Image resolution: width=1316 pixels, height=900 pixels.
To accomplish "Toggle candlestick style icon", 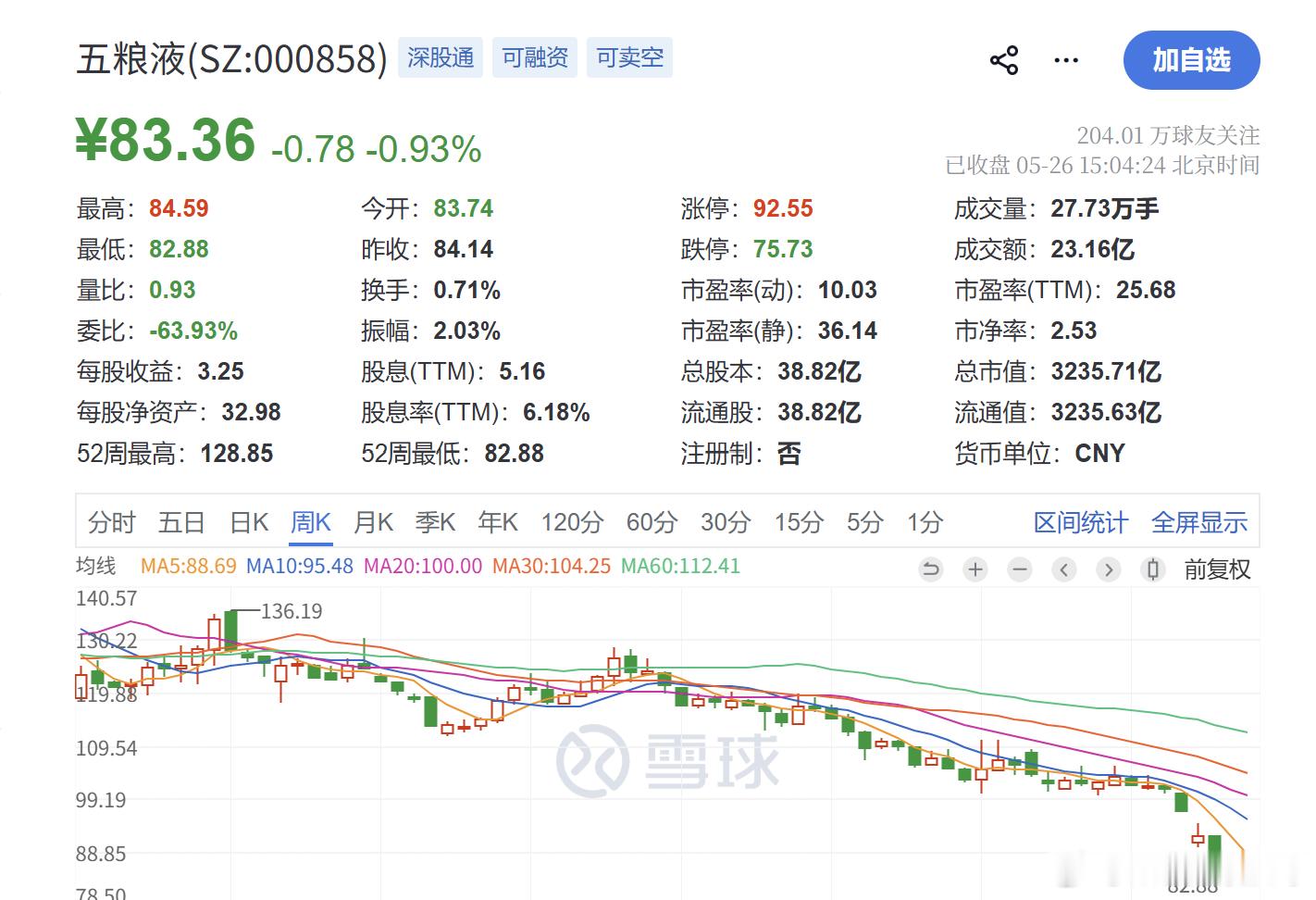I will tap(1153, 569).
